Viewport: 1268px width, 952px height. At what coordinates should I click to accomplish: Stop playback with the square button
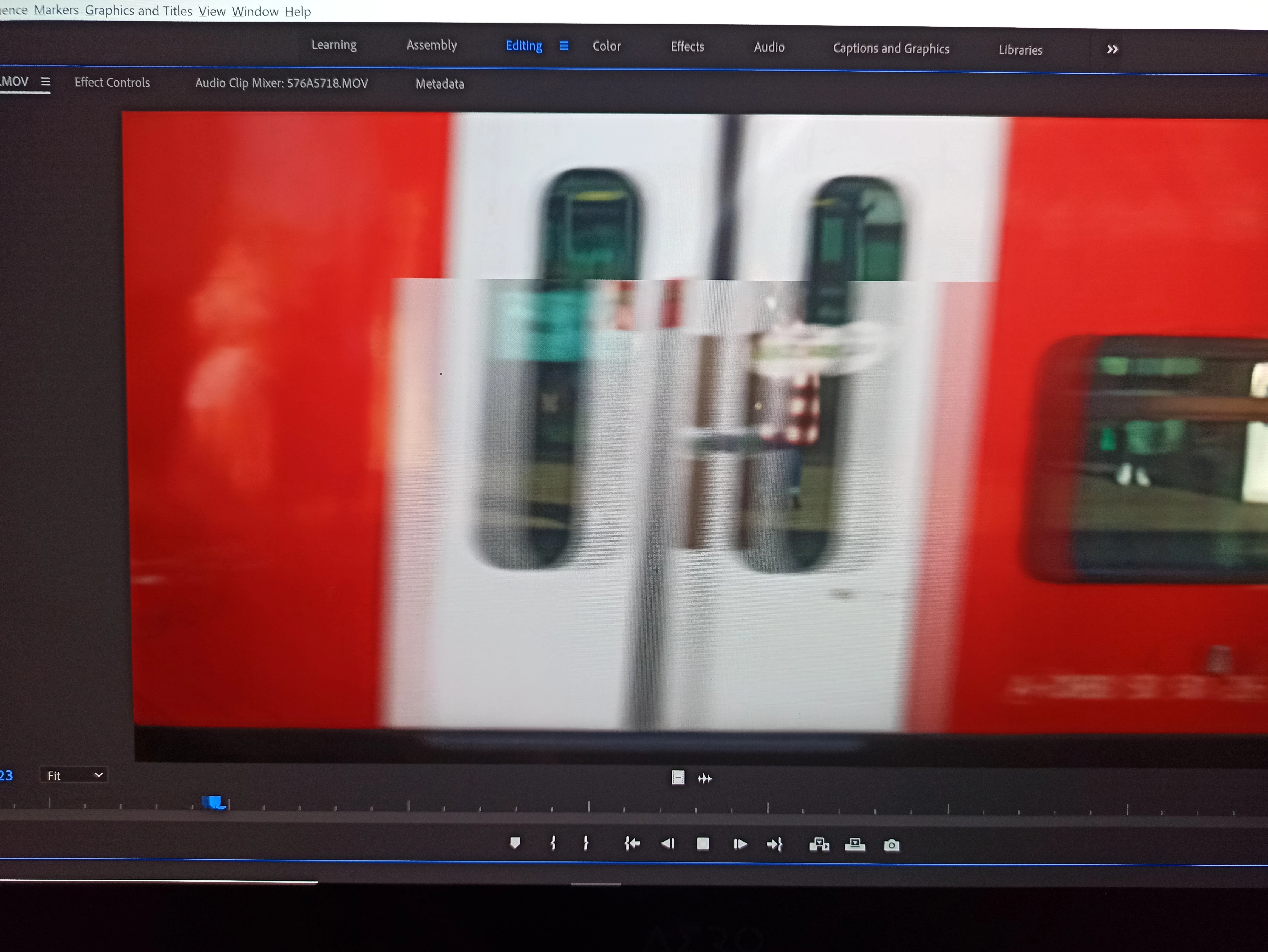coord(703,844)
